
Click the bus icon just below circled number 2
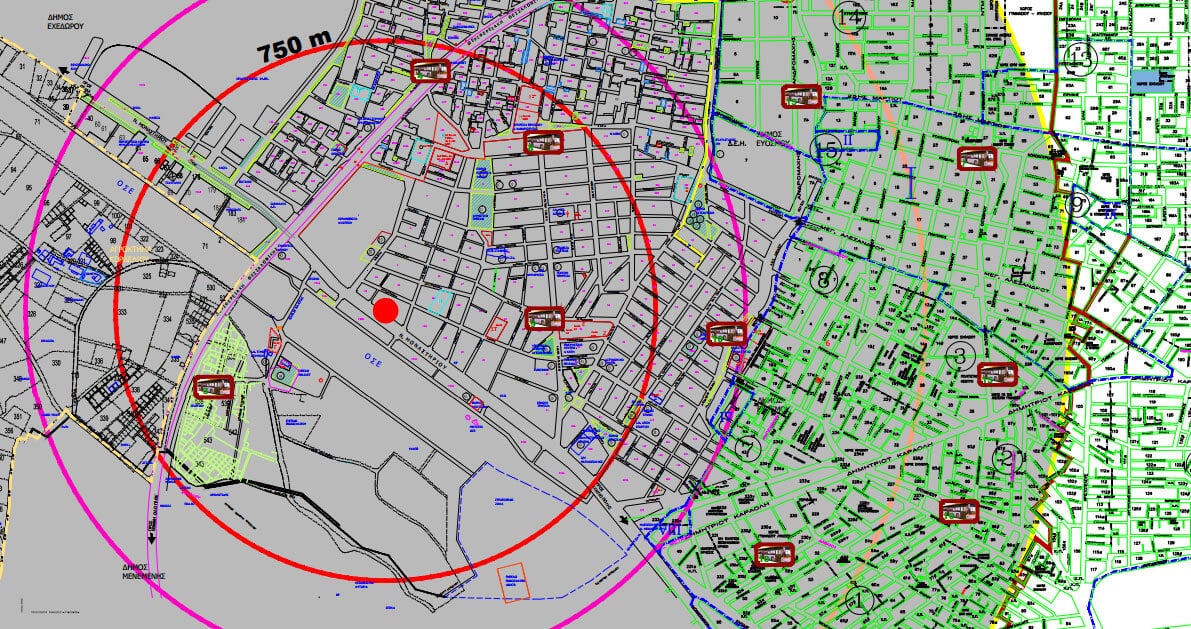[x=959, y=511]
